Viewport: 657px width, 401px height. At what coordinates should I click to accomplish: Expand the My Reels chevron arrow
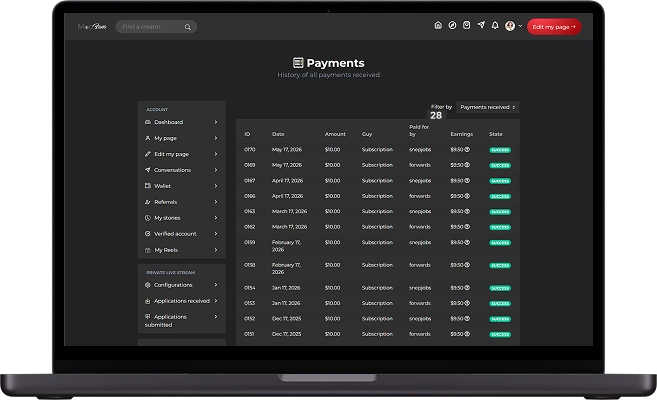(216, 250)
